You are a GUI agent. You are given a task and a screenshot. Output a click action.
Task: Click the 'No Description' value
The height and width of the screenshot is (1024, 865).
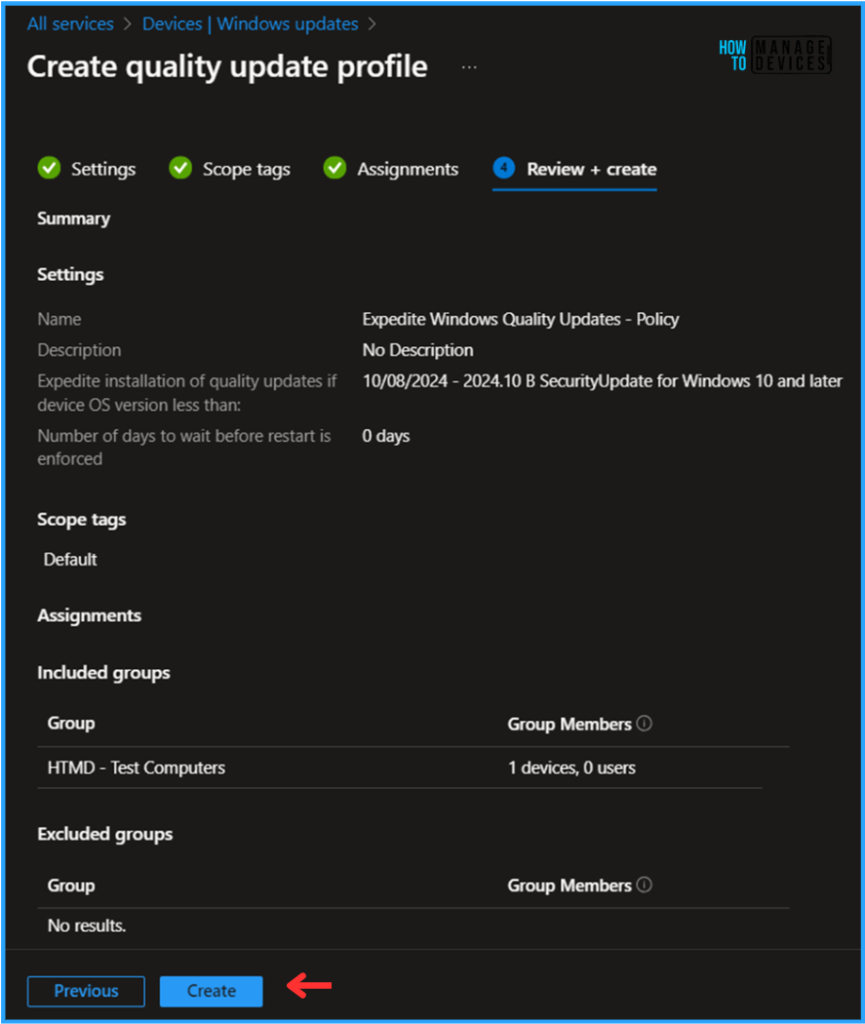coord(418,350)
